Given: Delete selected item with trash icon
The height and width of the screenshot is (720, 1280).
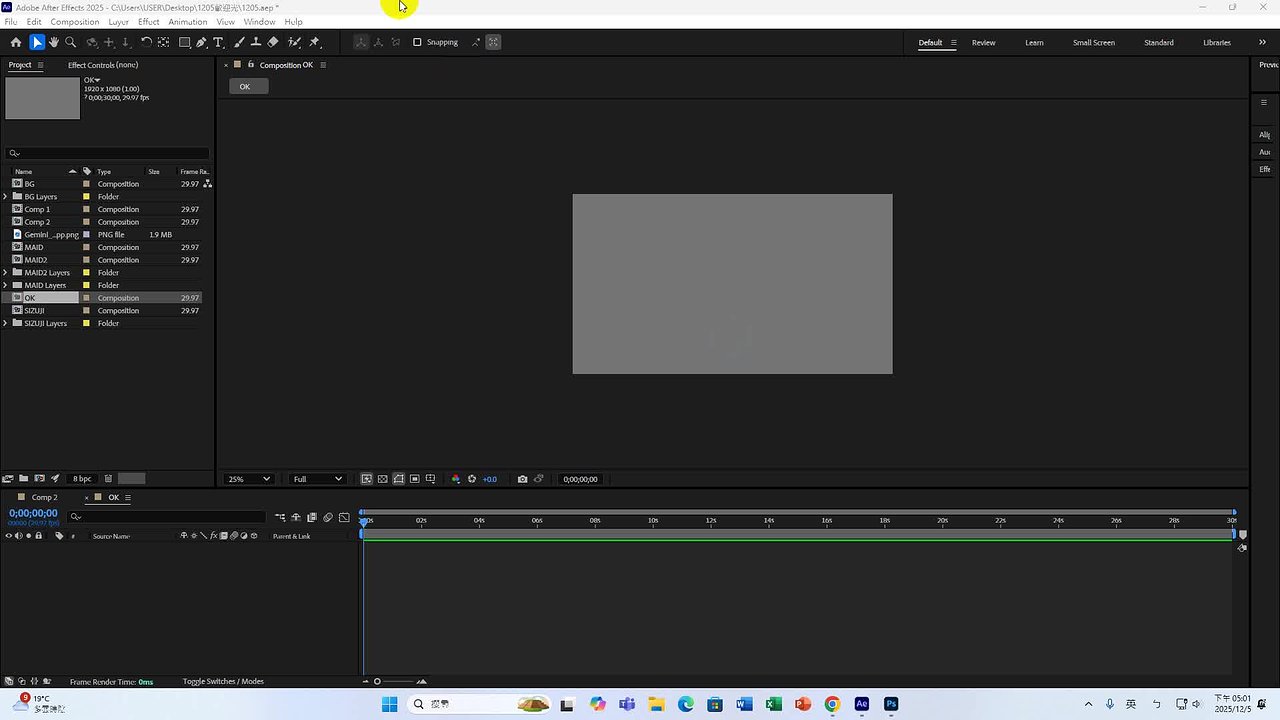Looking at the screenshot, I should click(x=108, y=479).
